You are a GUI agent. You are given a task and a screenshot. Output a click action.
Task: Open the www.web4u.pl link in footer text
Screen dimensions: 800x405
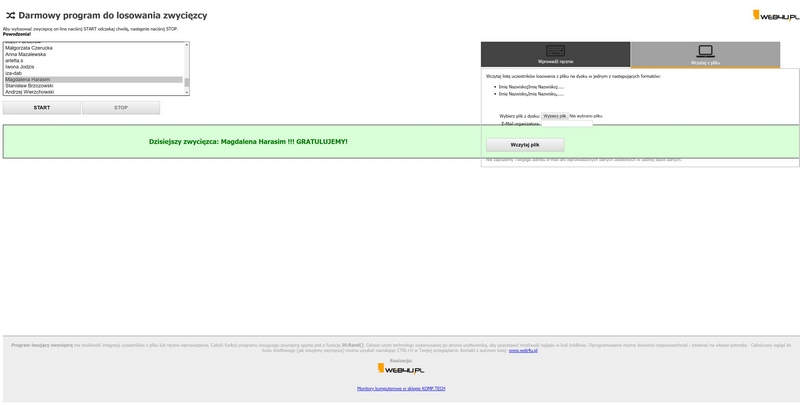[x=523, y=351]
